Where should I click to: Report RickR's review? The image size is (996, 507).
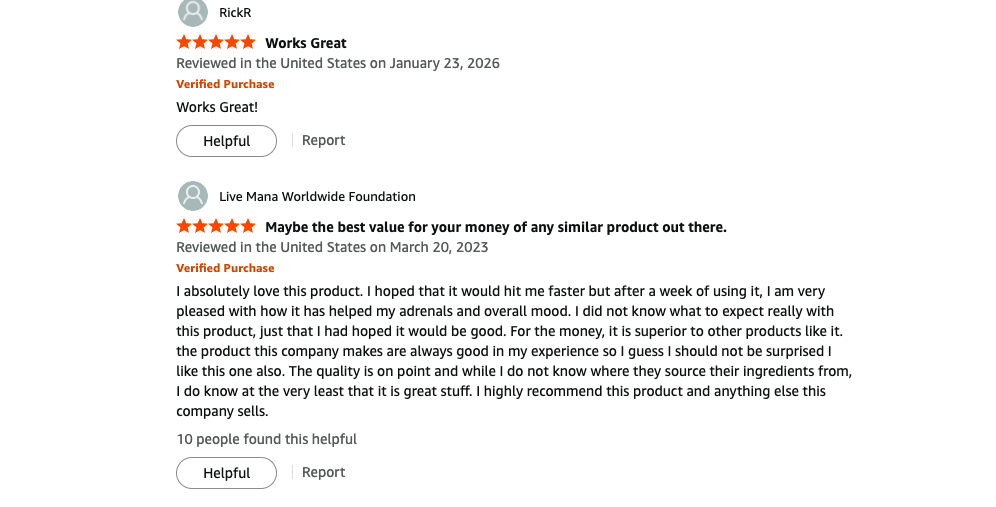coord(323,140)
